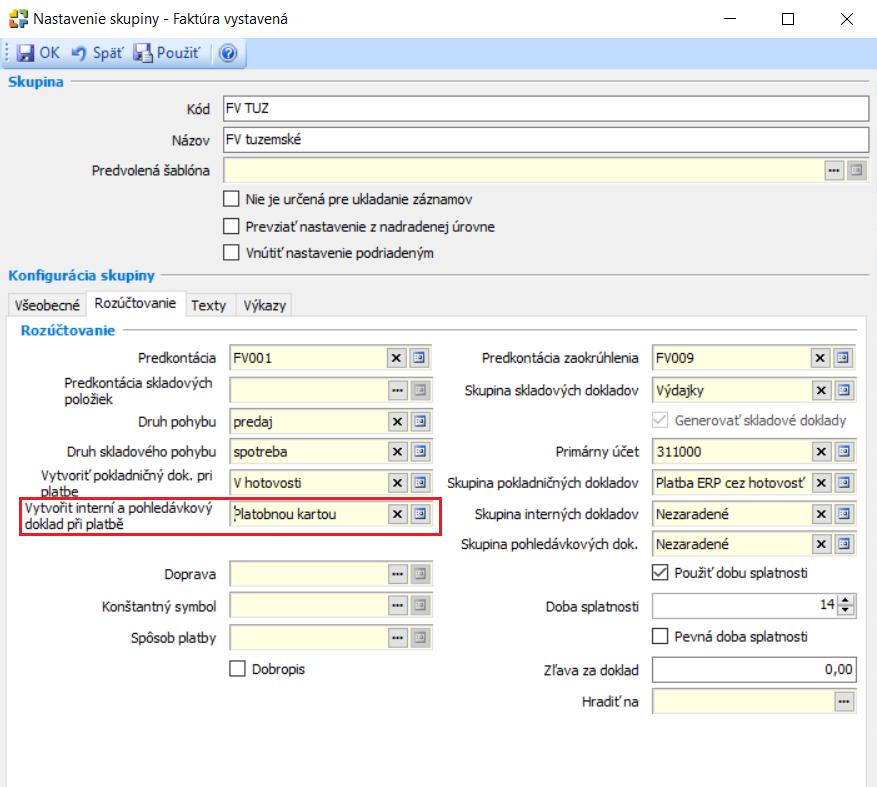Click the Späť undo button
This screenshot has height=787, width=877.
click(x=97, y=53)
